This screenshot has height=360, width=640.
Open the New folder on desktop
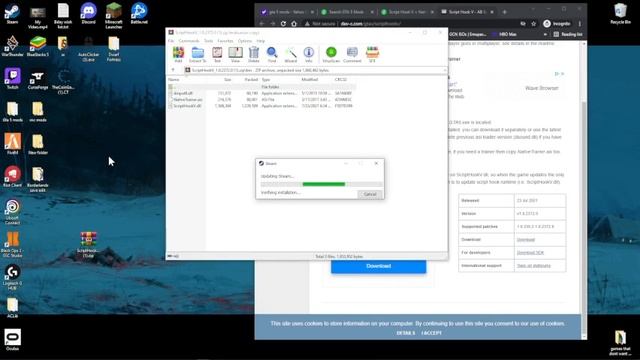click(38, 144)
